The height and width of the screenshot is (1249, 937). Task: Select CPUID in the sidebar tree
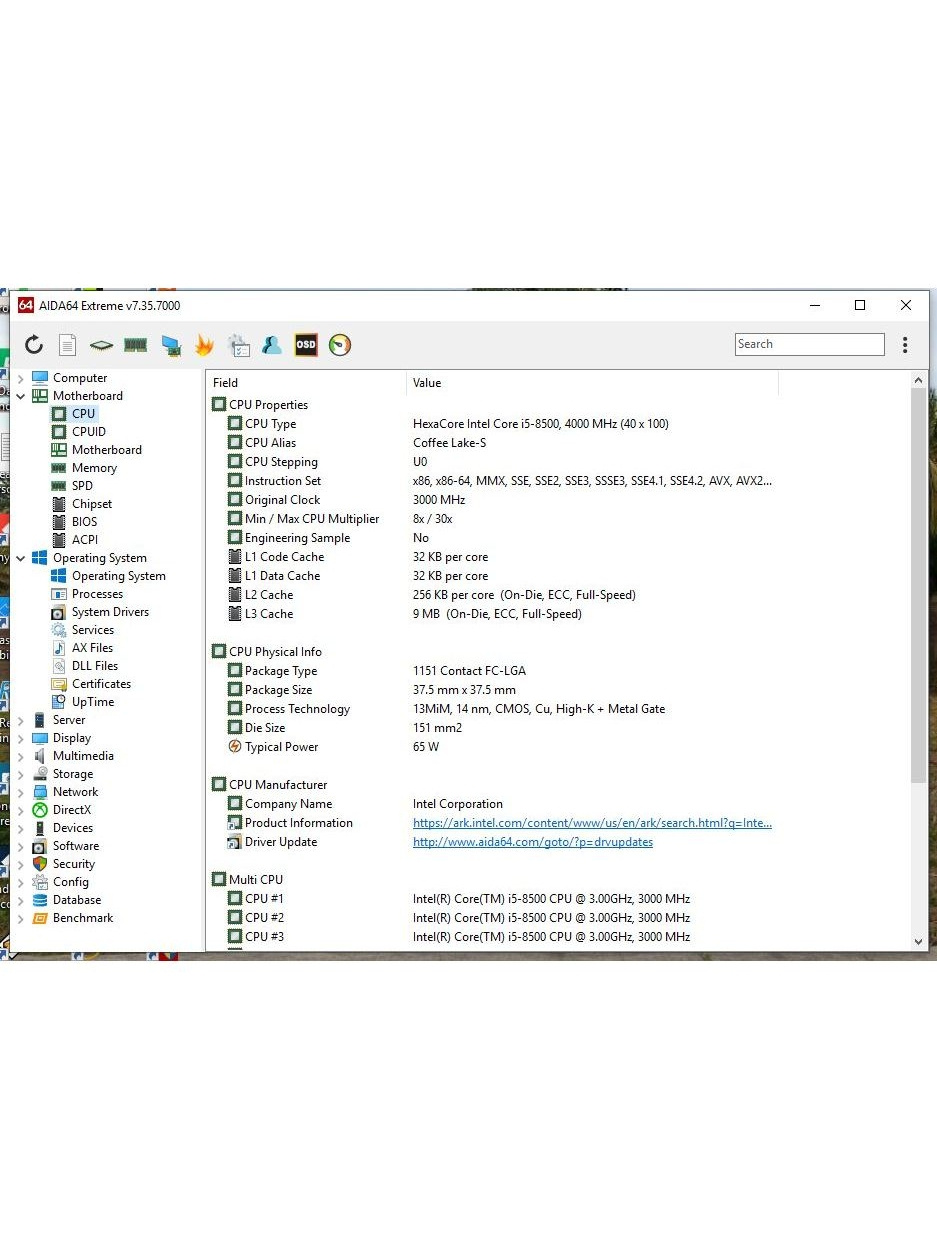click(x=88, y=432)
